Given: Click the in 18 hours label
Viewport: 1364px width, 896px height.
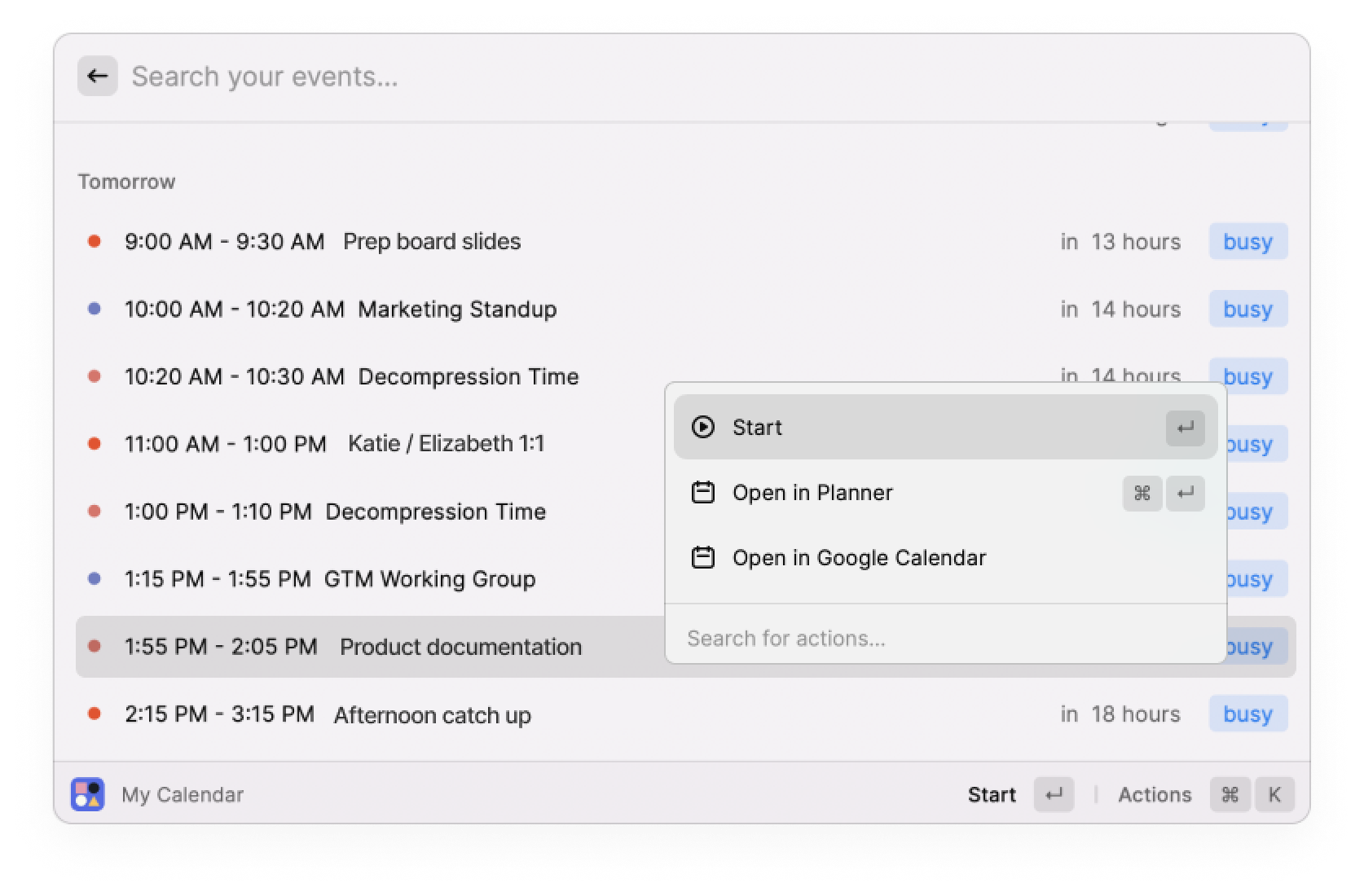Looking at the screenshot, I should (1120, 714).
